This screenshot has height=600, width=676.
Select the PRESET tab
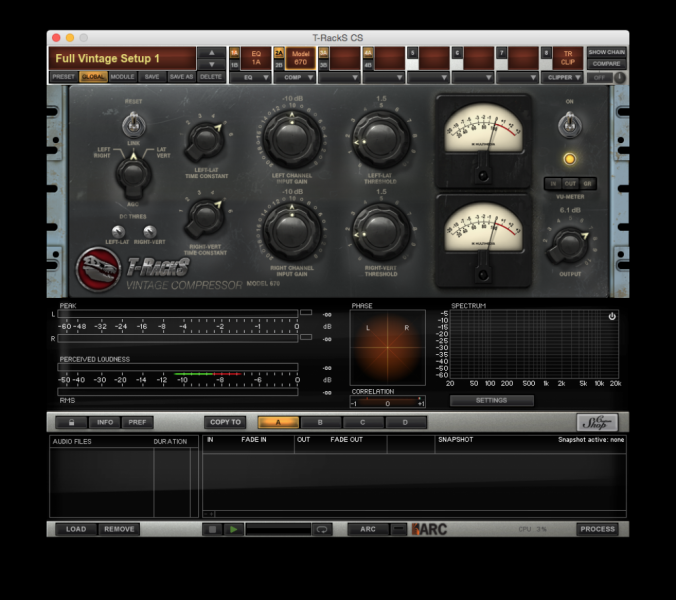[64, 77]
